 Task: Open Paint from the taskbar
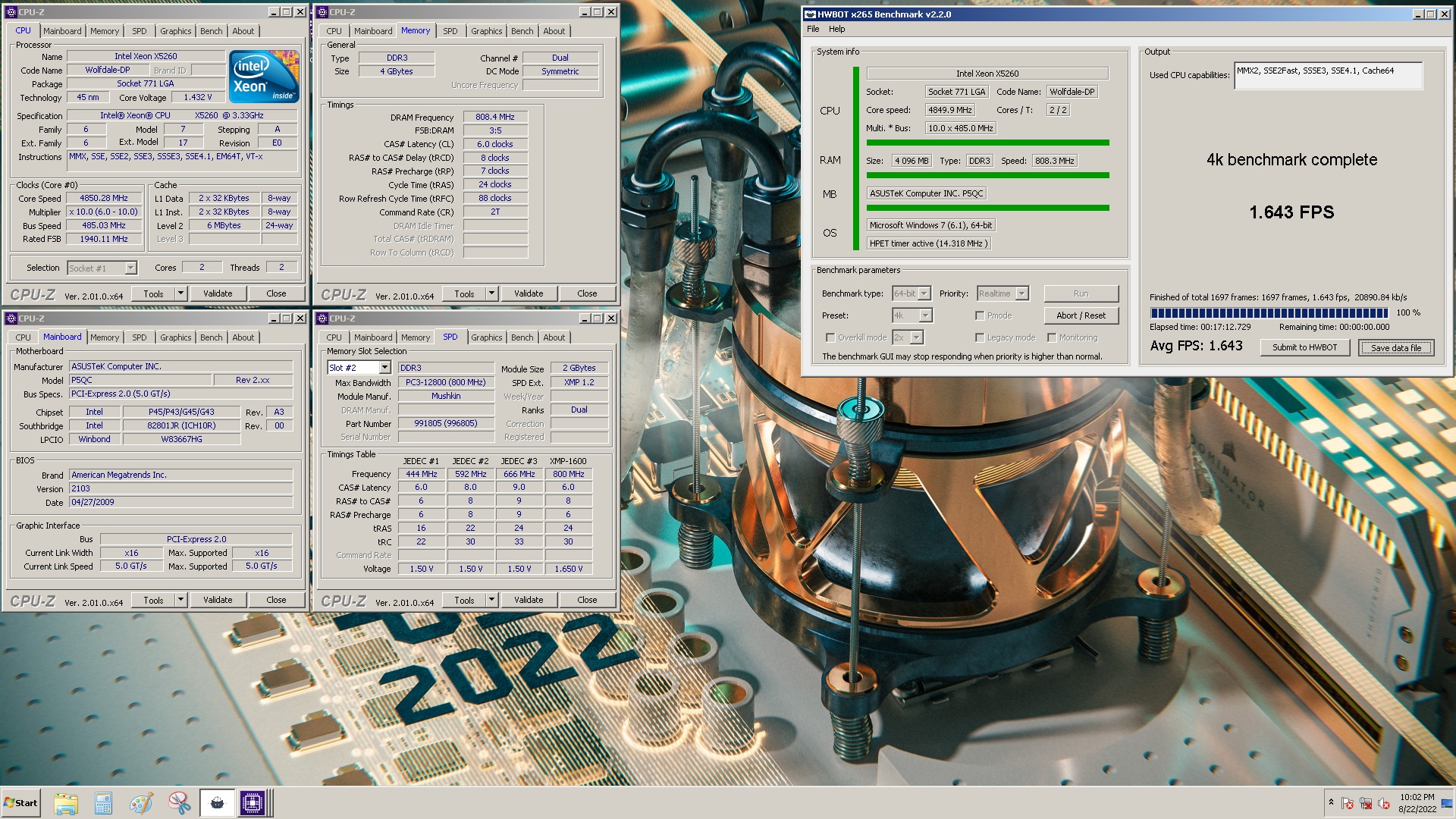141,803
